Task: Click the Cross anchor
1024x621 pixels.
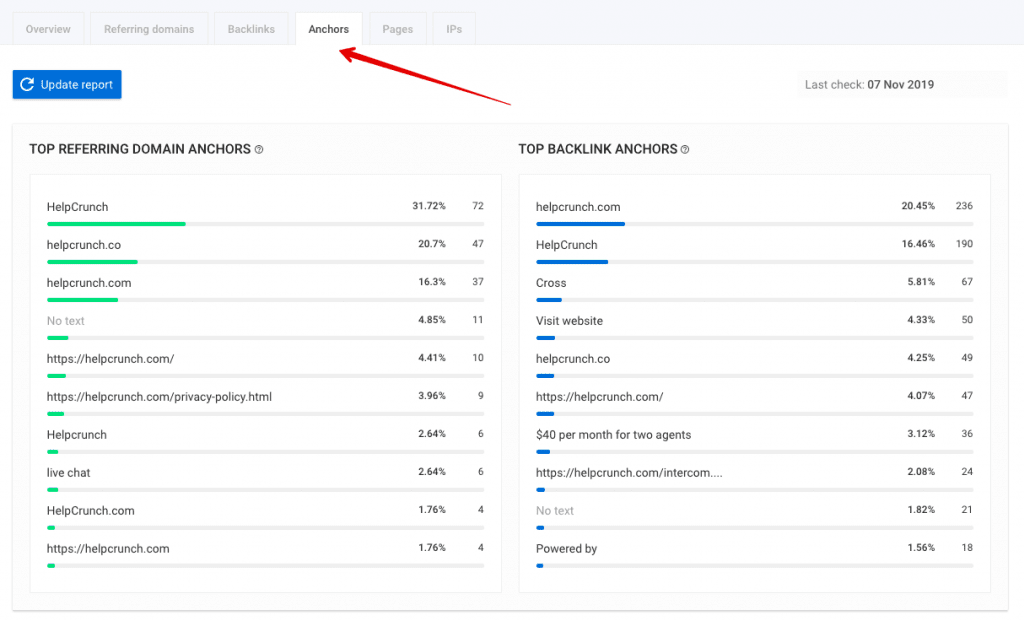Action: click(551, 283)
